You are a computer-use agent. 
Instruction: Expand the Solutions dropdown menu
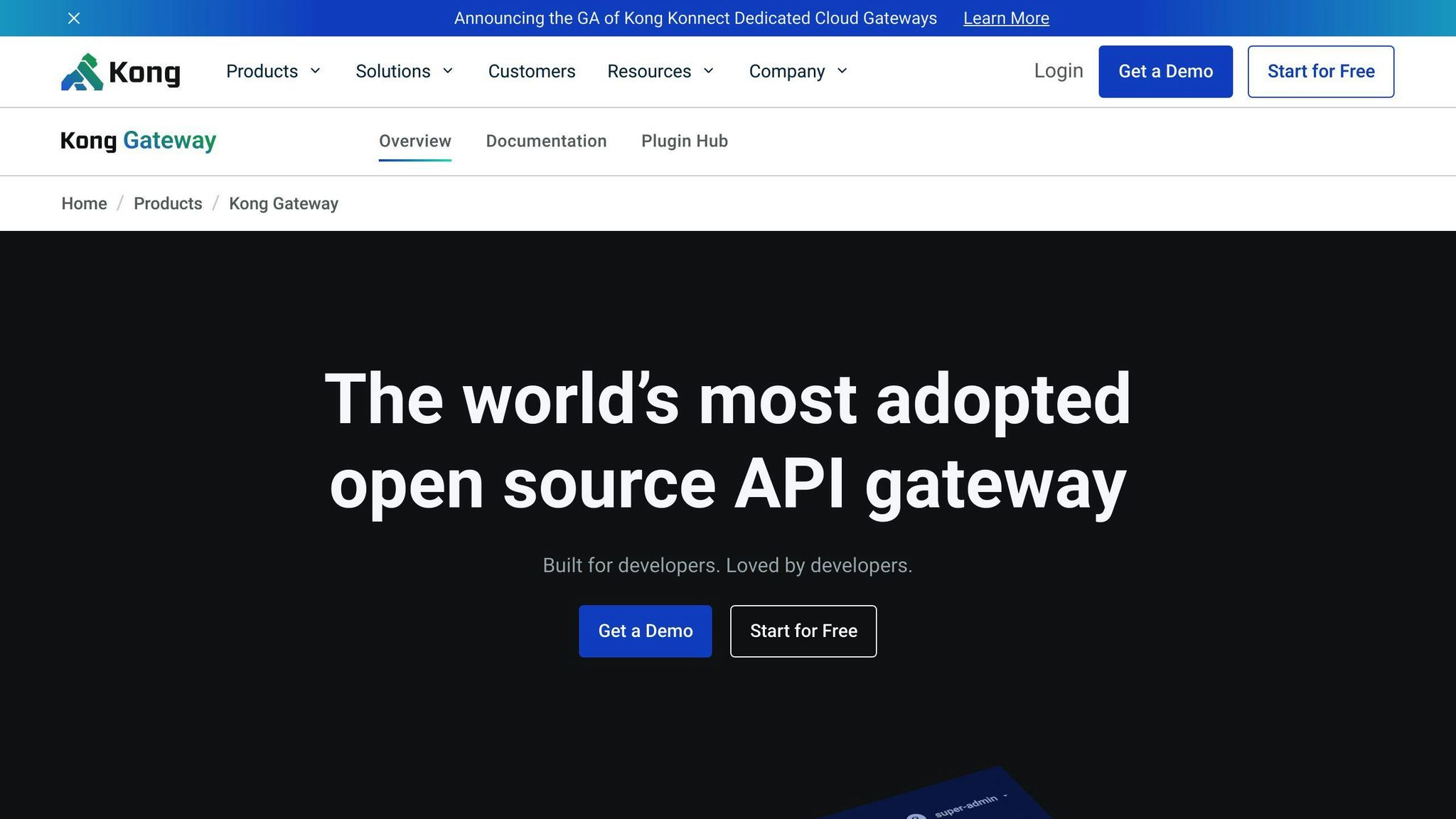(405, 71)
